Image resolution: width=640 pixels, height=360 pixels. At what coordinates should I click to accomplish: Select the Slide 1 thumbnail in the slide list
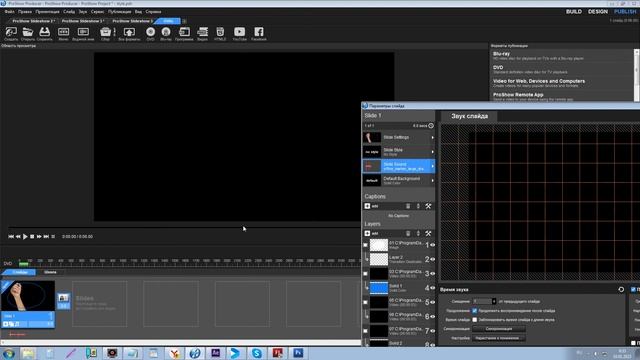click(x=28, y=296)
